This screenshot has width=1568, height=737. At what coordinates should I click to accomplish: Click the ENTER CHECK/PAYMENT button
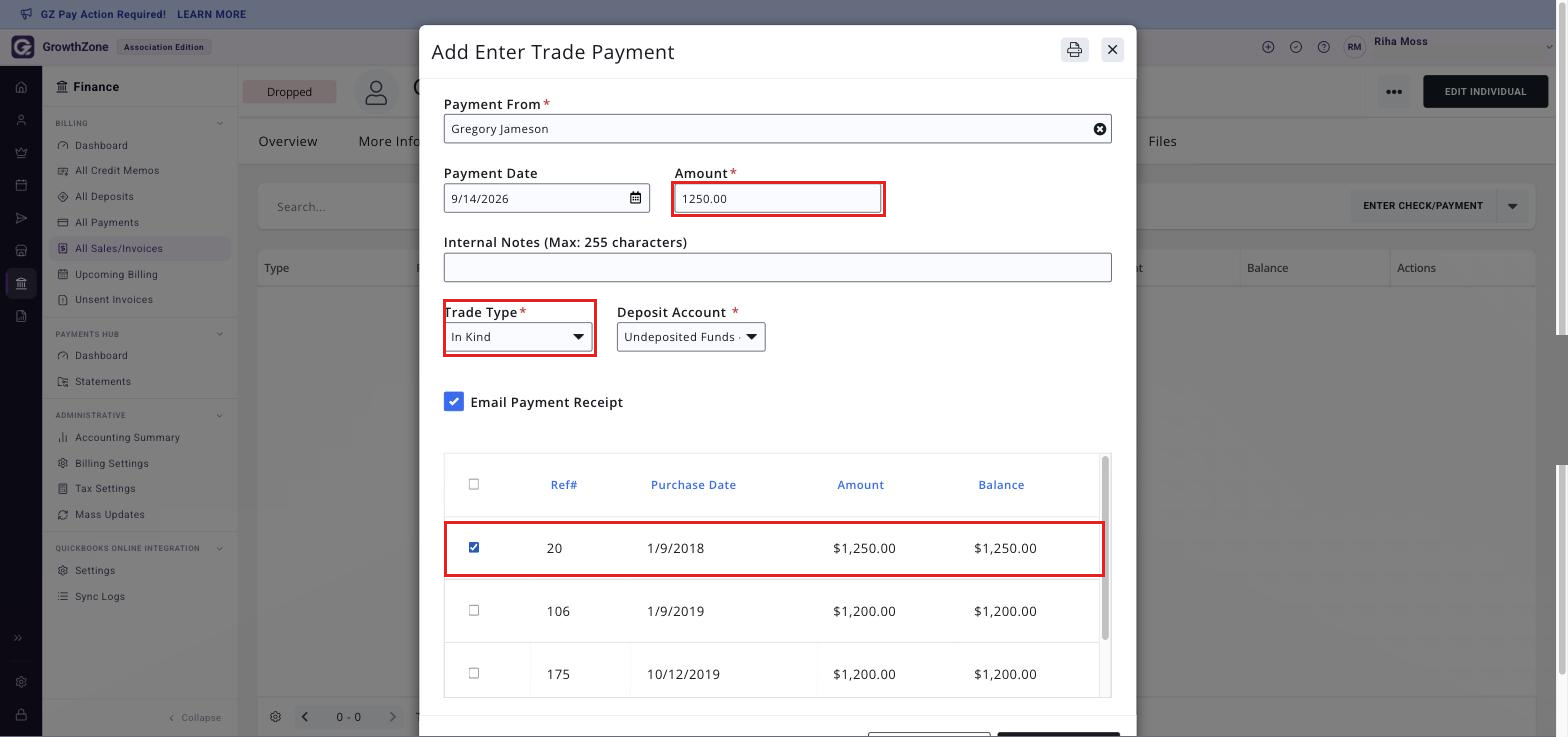click(1423, 206)
